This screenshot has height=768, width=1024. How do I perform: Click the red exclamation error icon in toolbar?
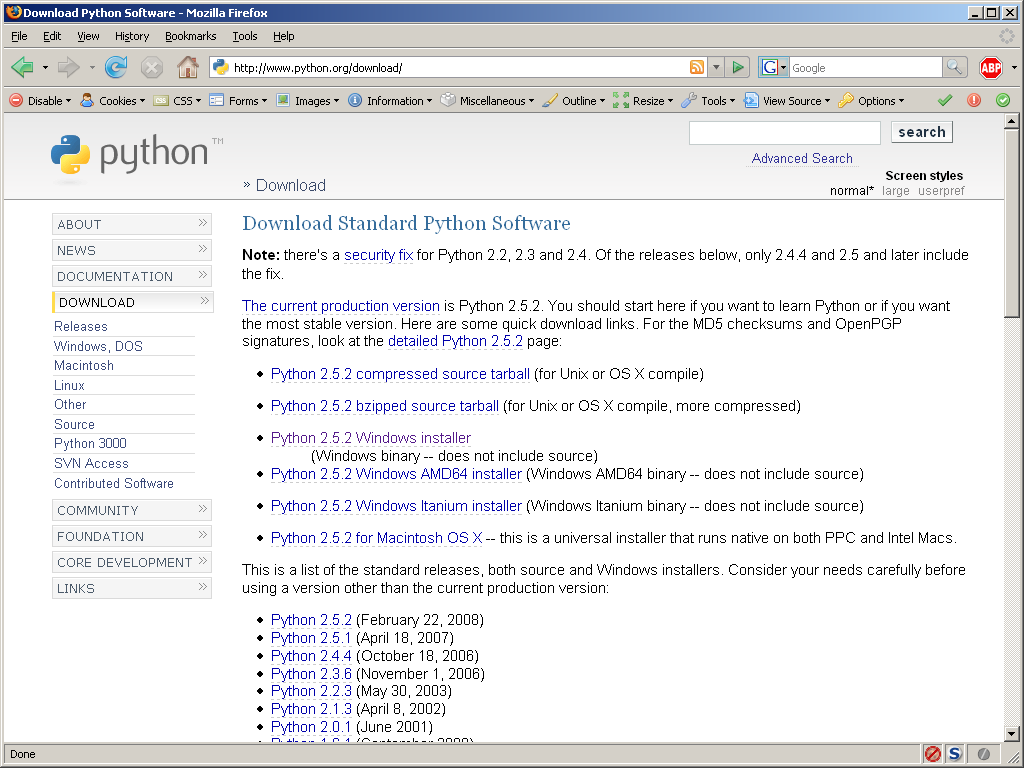(x=974, y=101)
